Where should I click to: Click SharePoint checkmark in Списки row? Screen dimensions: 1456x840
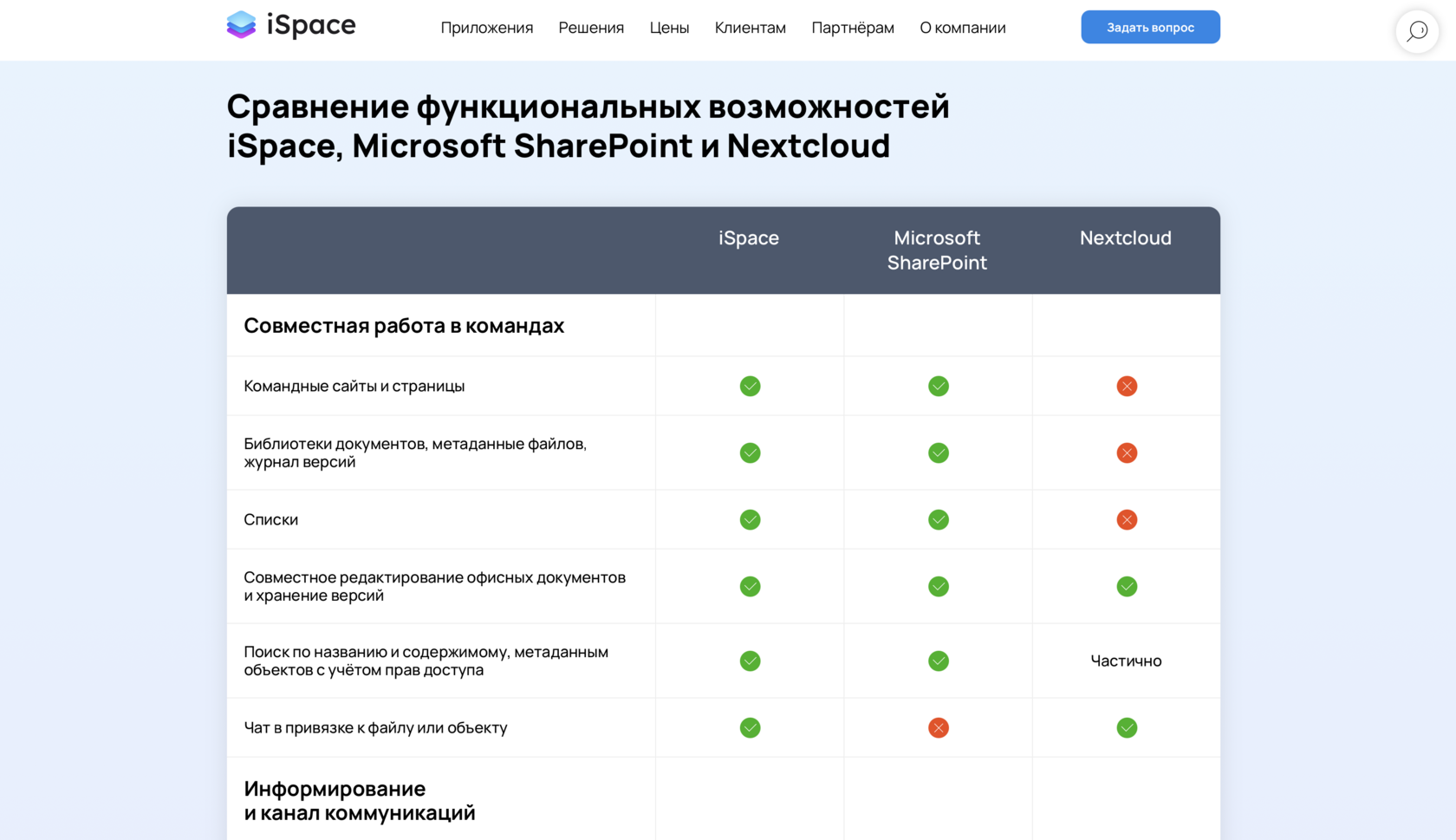pos(938,519)
